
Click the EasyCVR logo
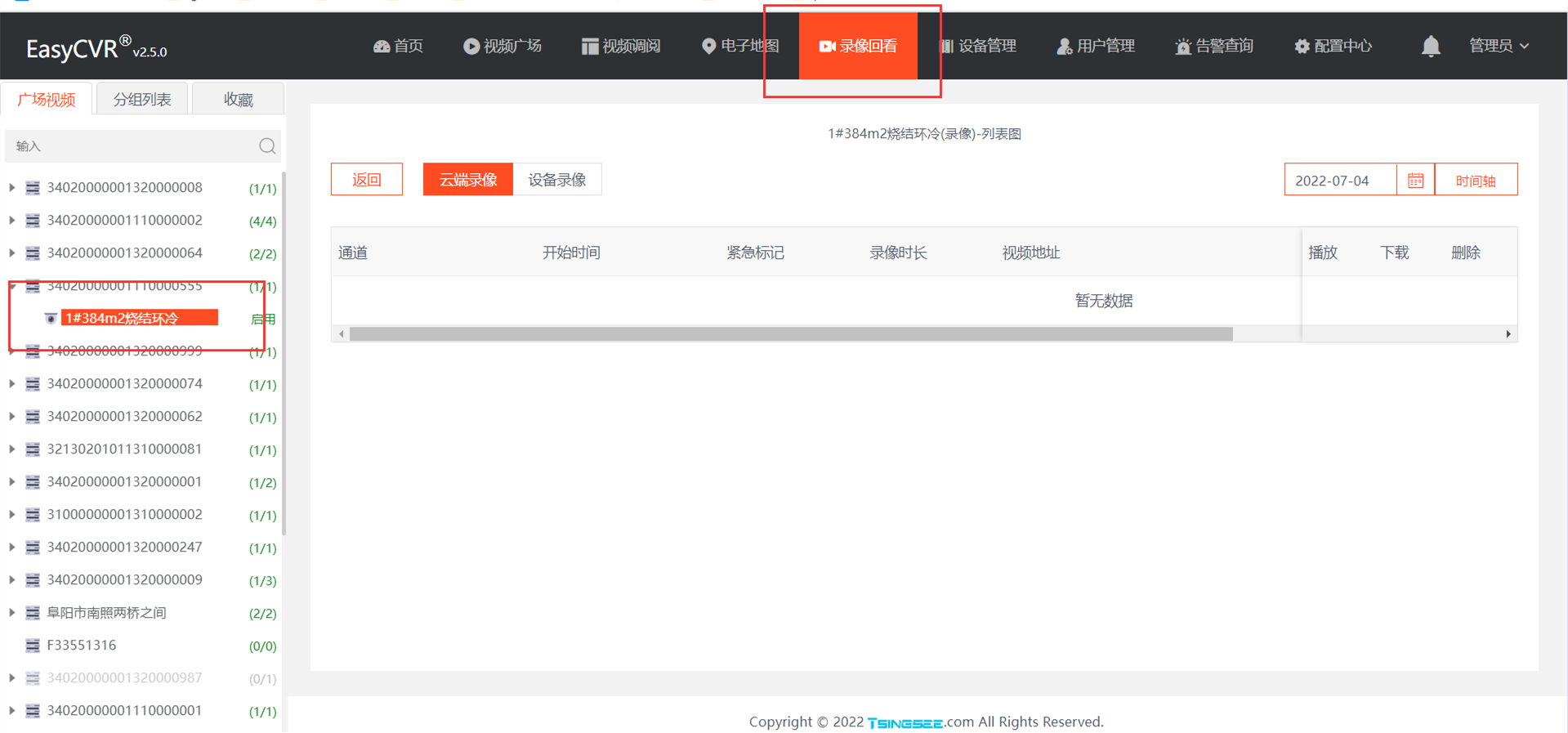[96, 48]
